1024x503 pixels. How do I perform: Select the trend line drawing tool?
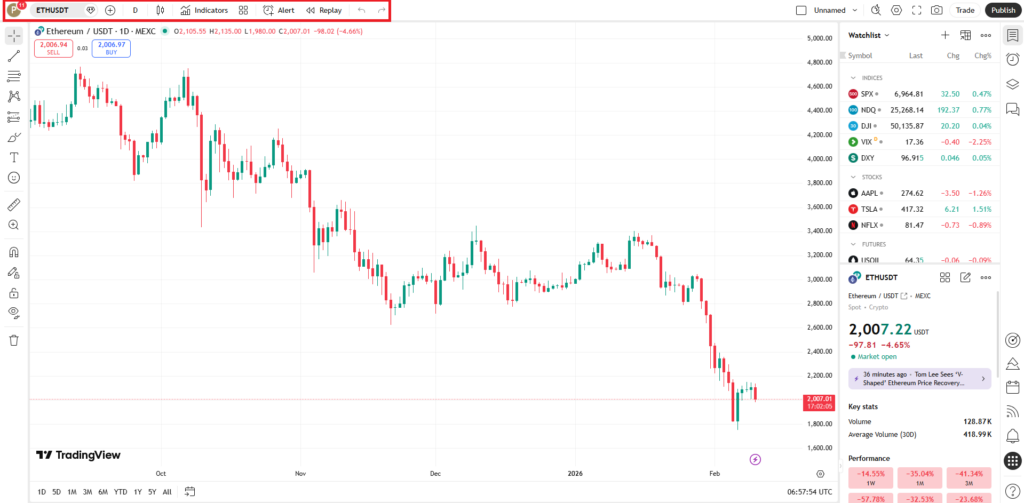[x=14, y=56]
